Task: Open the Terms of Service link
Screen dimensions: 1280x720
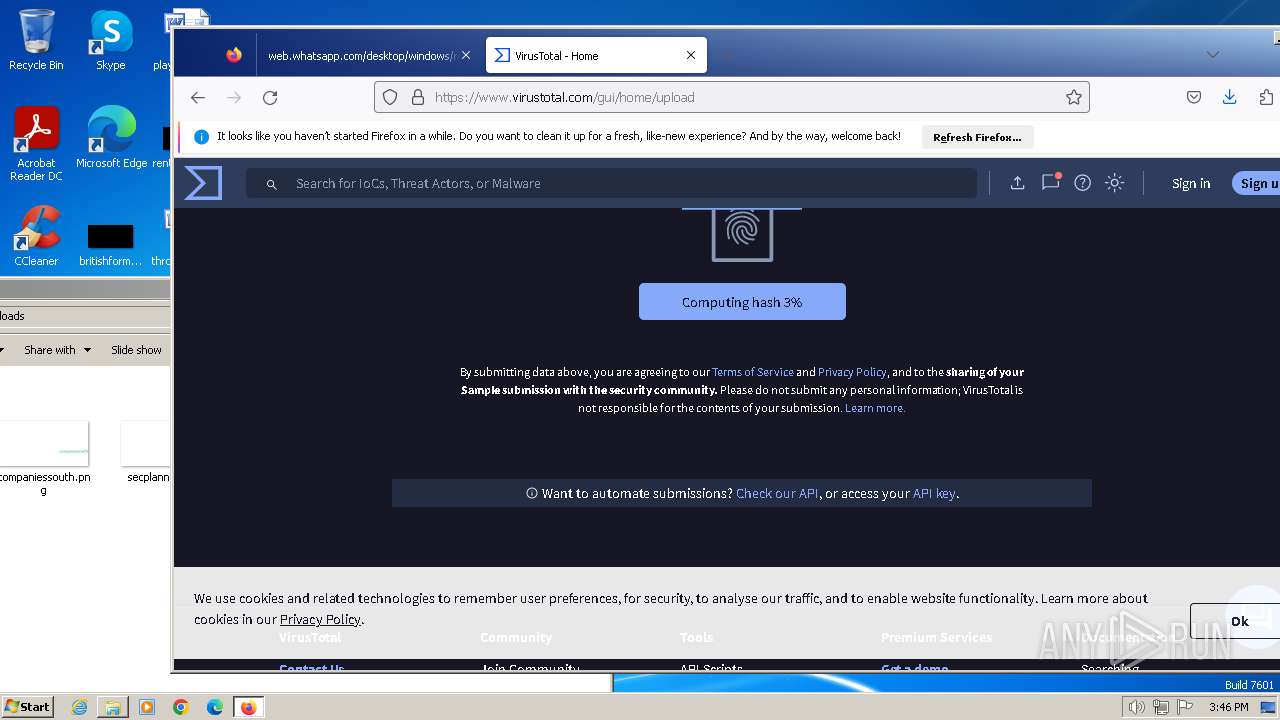Action: [x=753, y=372]
